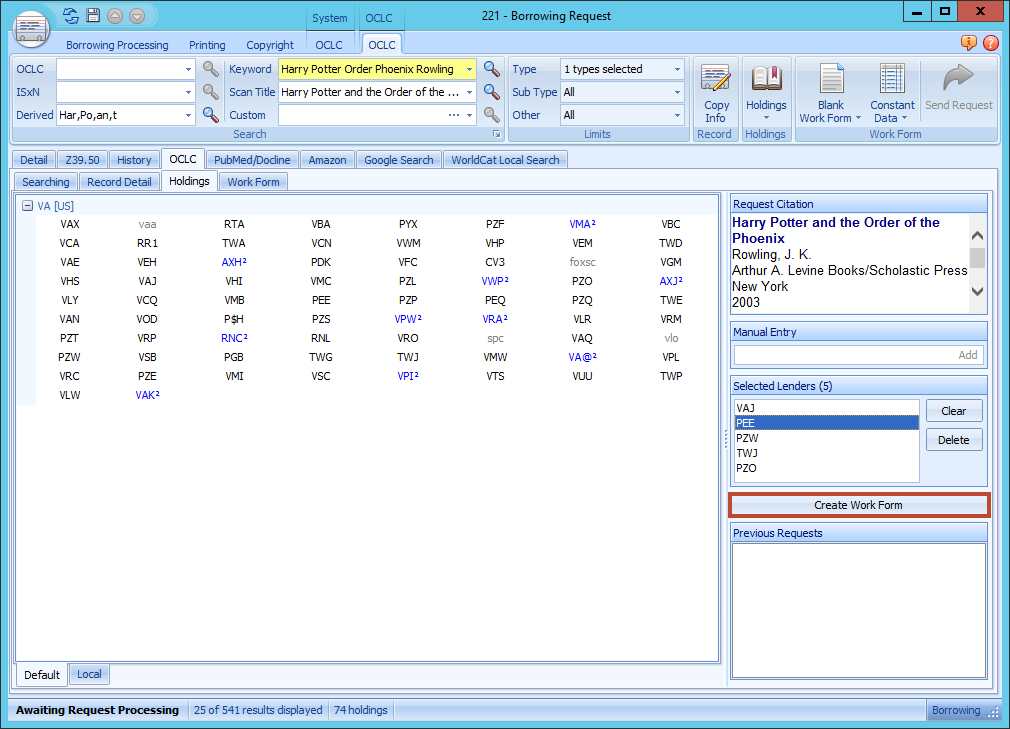Open the Printing ribbon menu

207,45
